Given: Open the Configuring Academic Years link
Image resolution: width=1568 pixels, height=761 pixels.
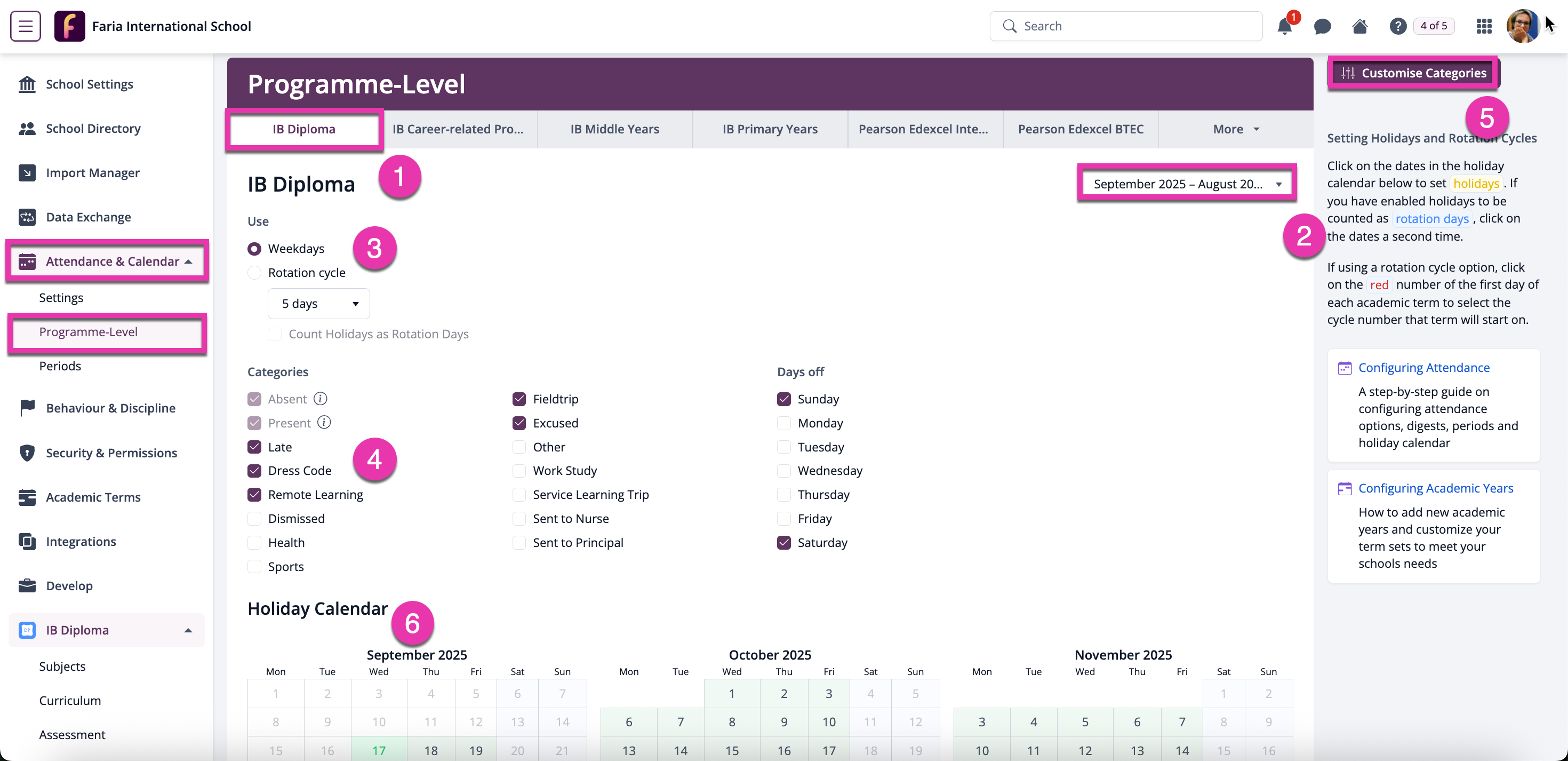Looking at the screenshot, I should point(1436,489).
